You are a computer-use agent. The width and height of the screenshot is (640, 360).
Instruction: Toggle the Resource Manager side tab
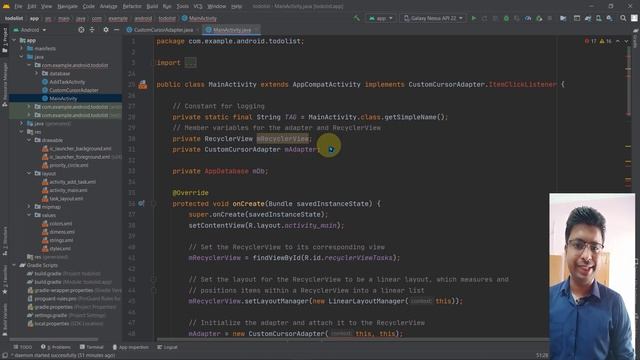click(4, 85)
